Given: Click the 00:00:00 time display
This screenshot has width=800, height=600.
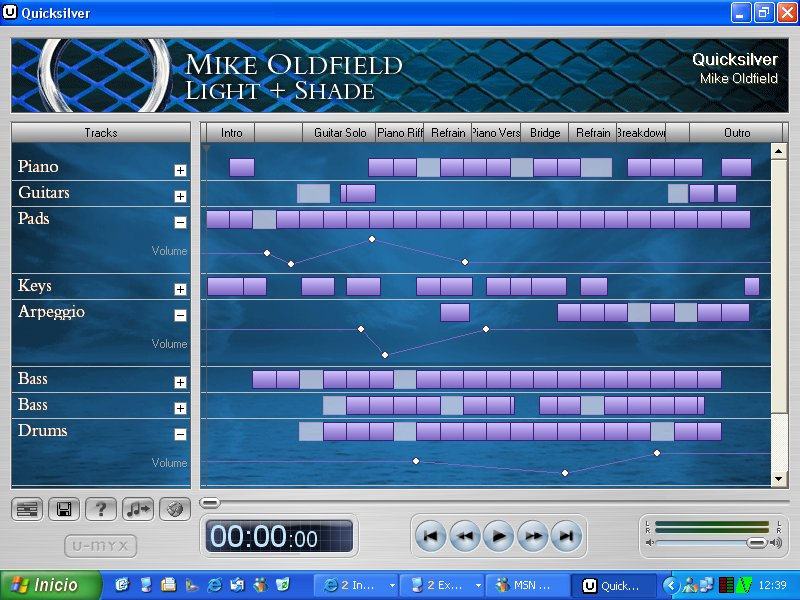Looking at the screenshot, I should (x=279, y=537).
